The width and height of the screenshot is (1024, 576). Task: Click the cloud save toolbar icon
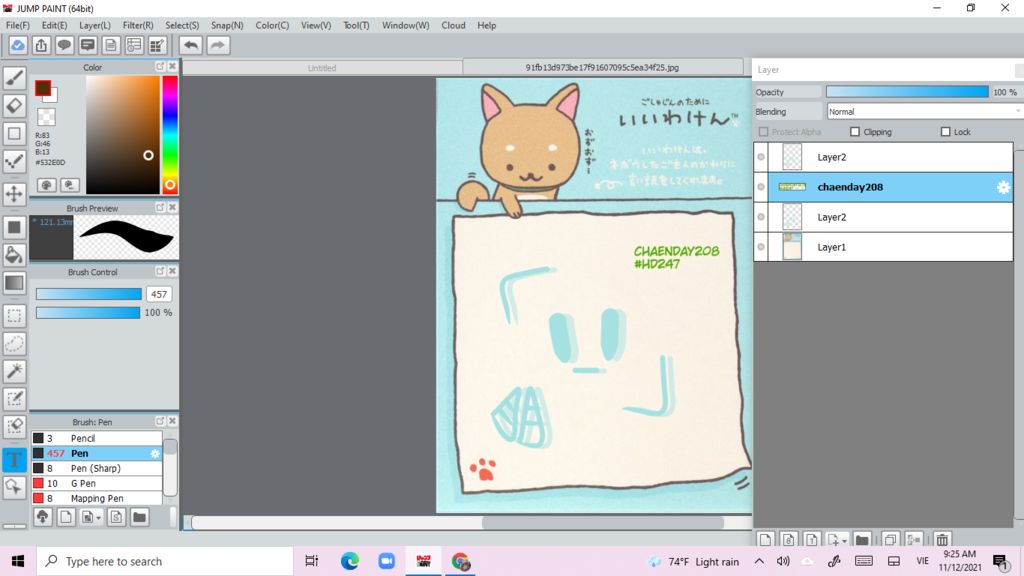pyautogui.click(x=18, y=45)
